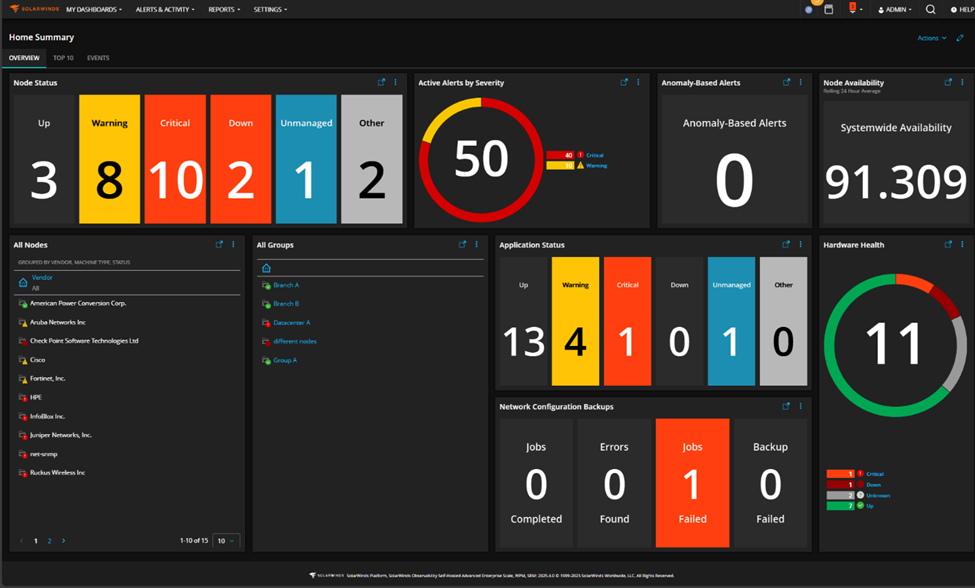
Task: Open Help link in top bar
Action: tap(962, 9)
